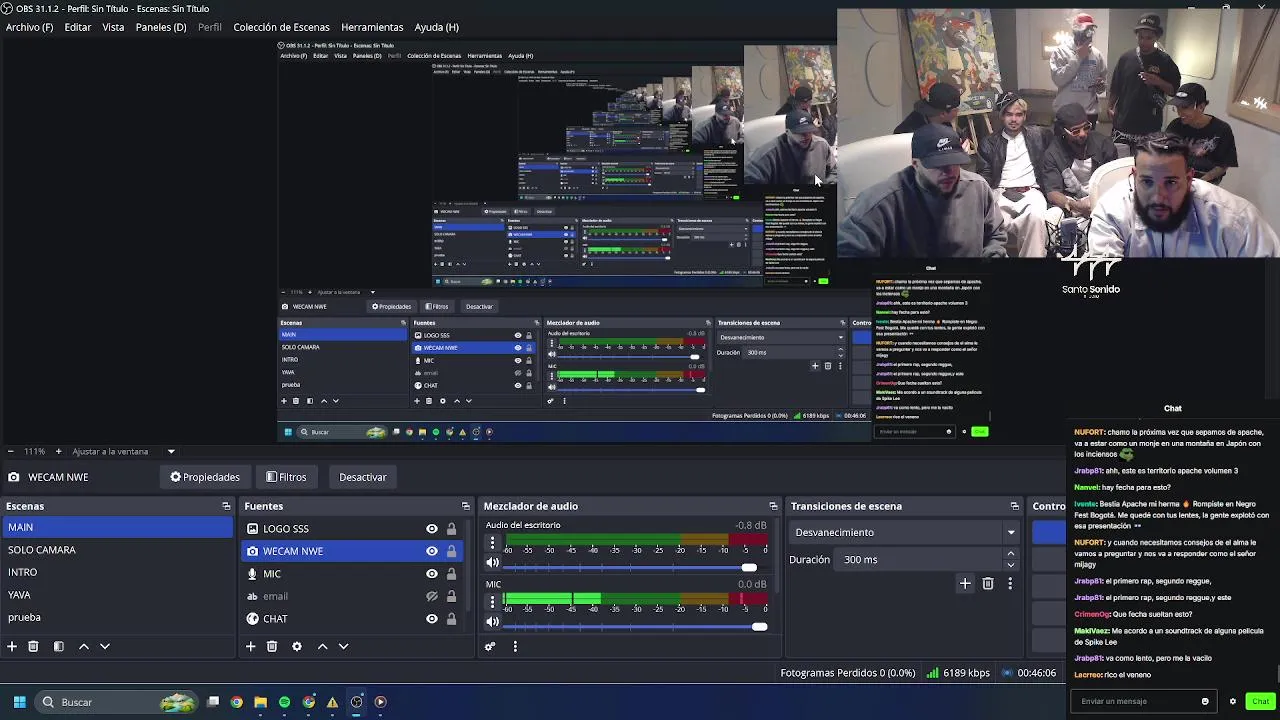1280x720 pixels.
Task: Toggle lock on WECAM NWE source
Action: pos(451,551)
